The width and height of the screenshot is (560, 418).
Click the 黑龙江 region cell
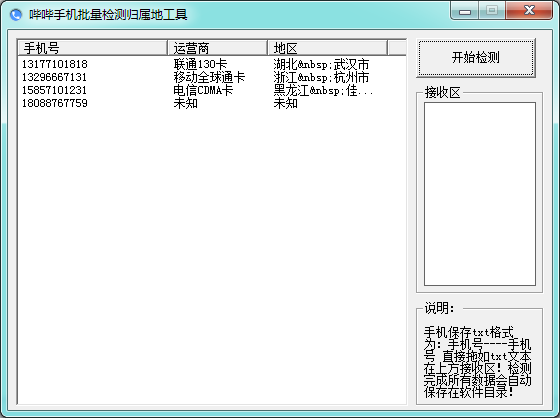(x=323, y=90)
